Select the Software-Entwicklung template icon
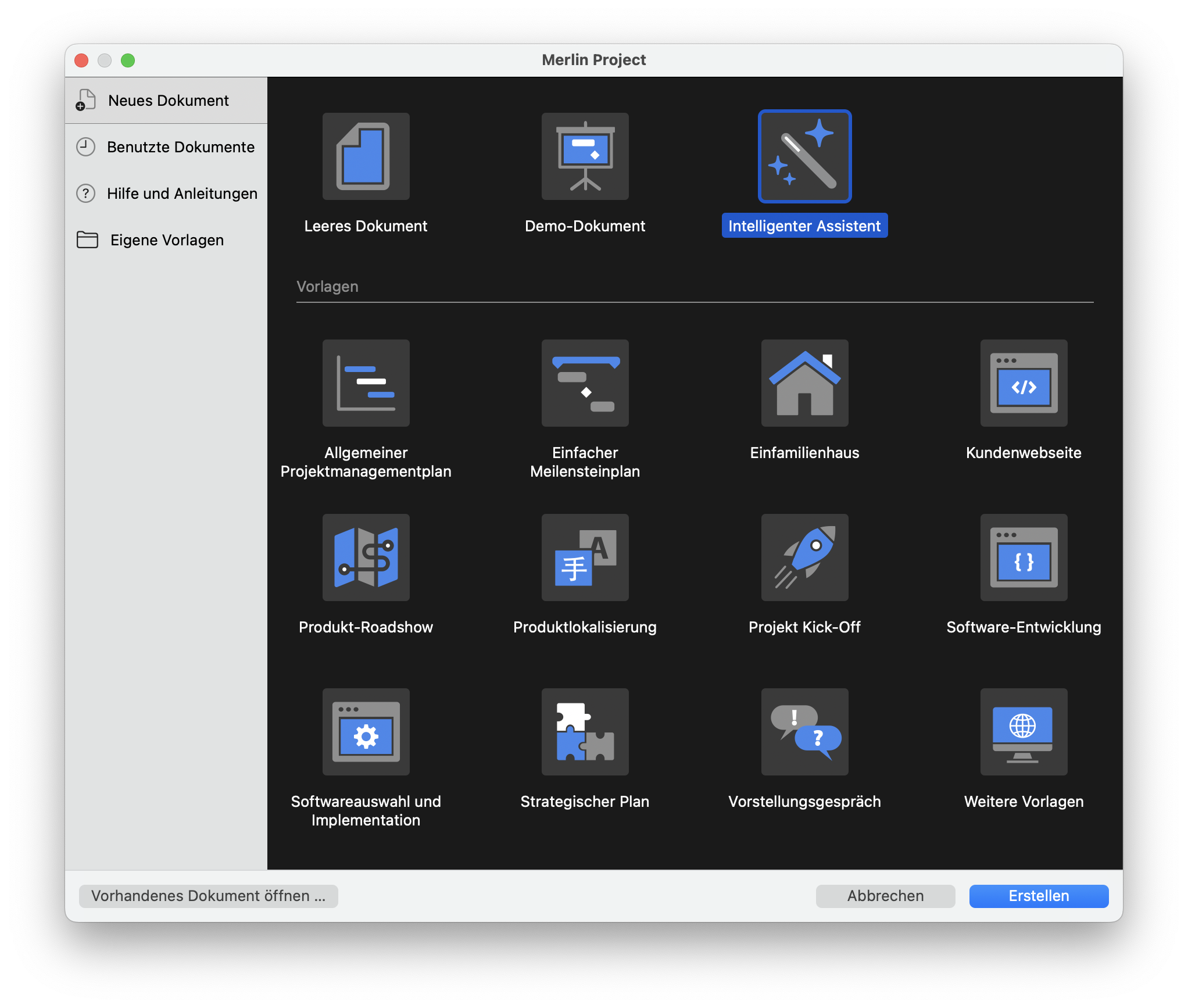Viewport: 1188px width, 1008px height. click(x=1024, y=557)
